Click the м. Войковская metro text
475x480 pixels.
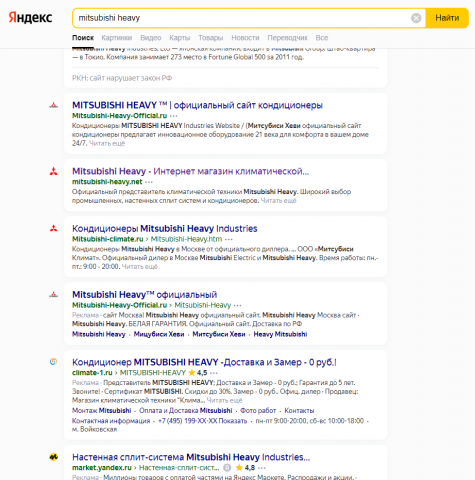(95, 429)
